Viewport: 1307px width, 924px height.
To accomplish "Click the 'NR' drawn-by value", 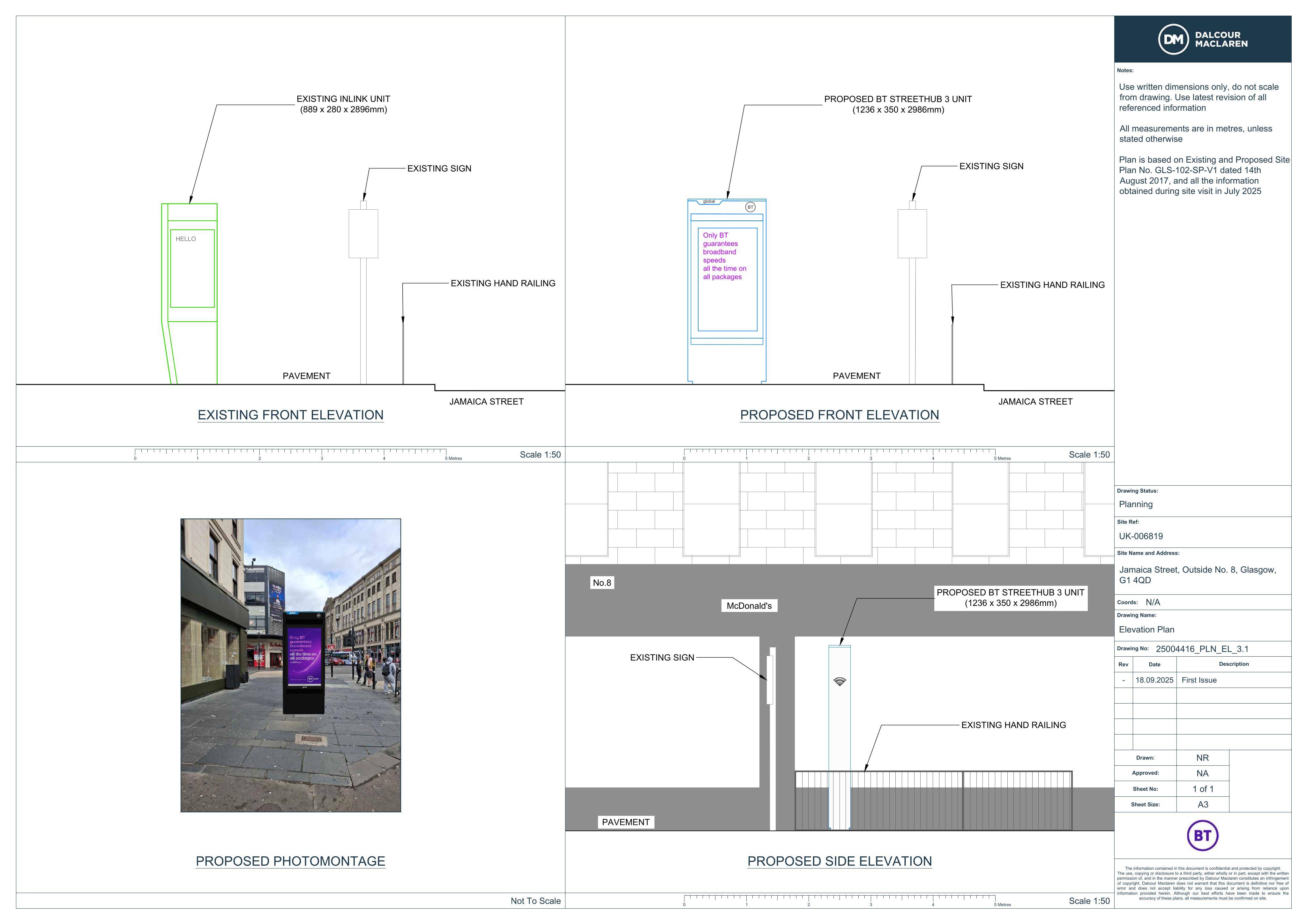I will pyautogui.click(x=1202, y=758).
